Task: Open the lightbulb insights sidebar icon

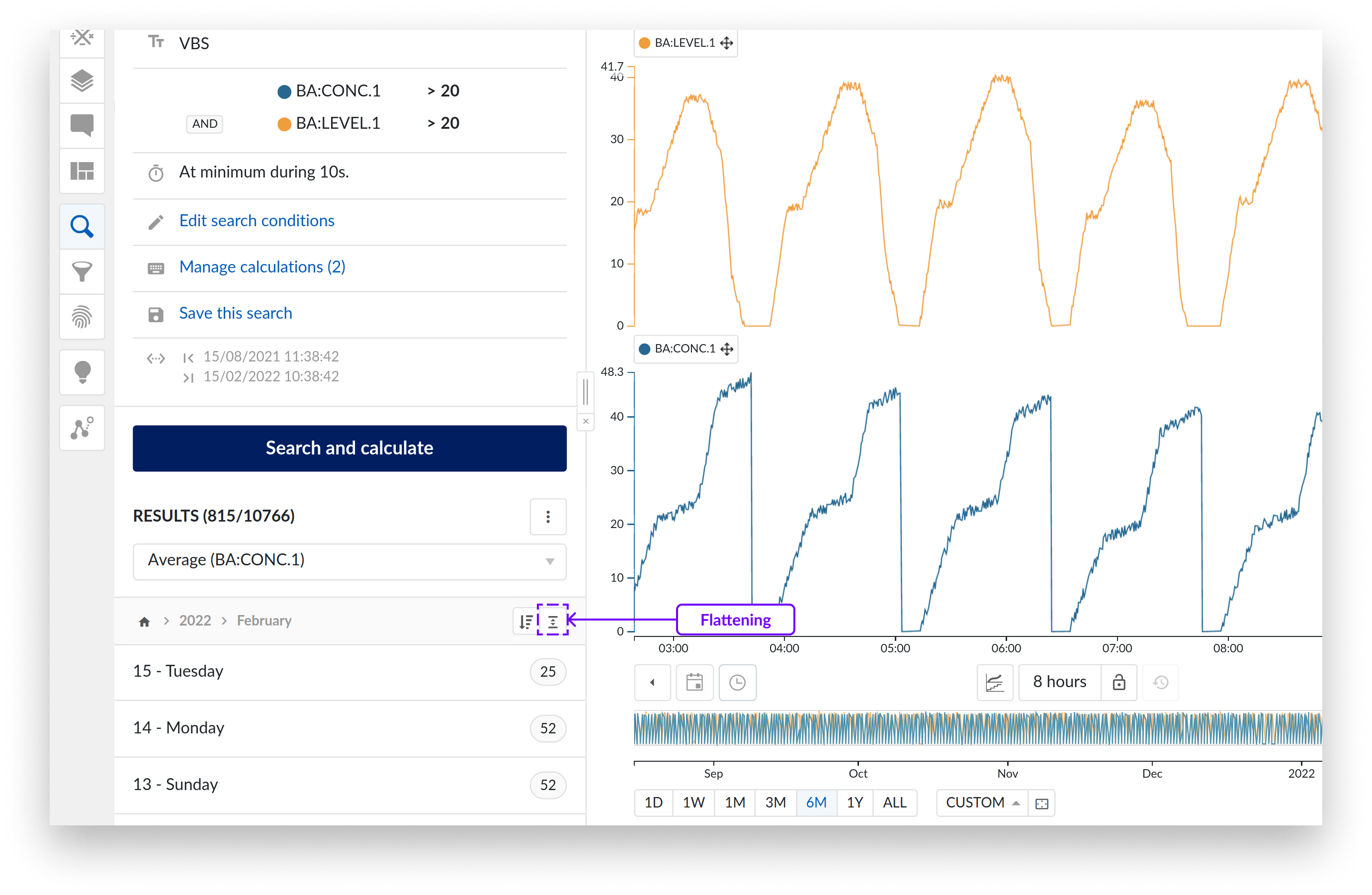Action: [x=82, y=372]
